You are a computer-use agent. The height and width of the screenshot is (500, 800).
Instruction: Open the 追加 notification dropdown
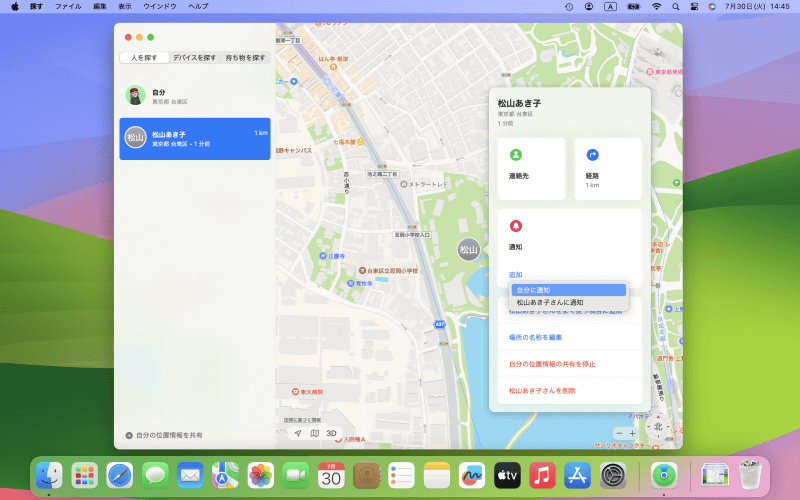tap(515, 274)
